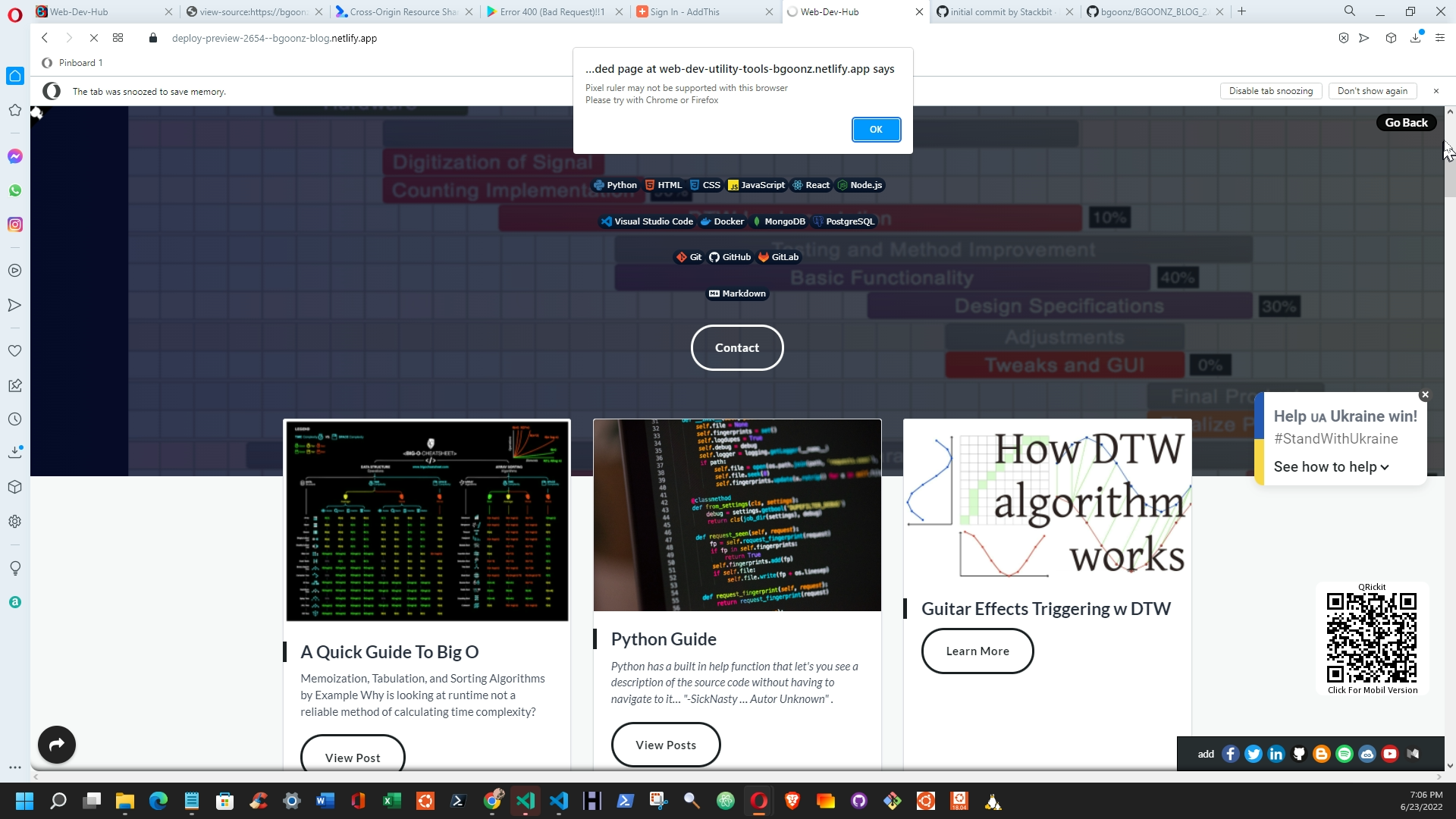
Task: Click OK on the browser alert dialog
Action: tap(876, 129)
